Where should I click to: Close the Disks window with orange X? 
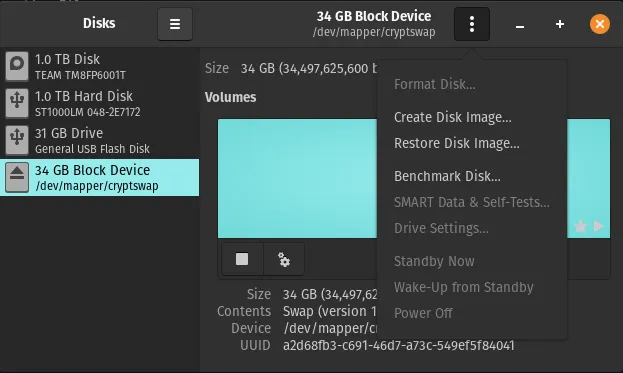[600, 24]
